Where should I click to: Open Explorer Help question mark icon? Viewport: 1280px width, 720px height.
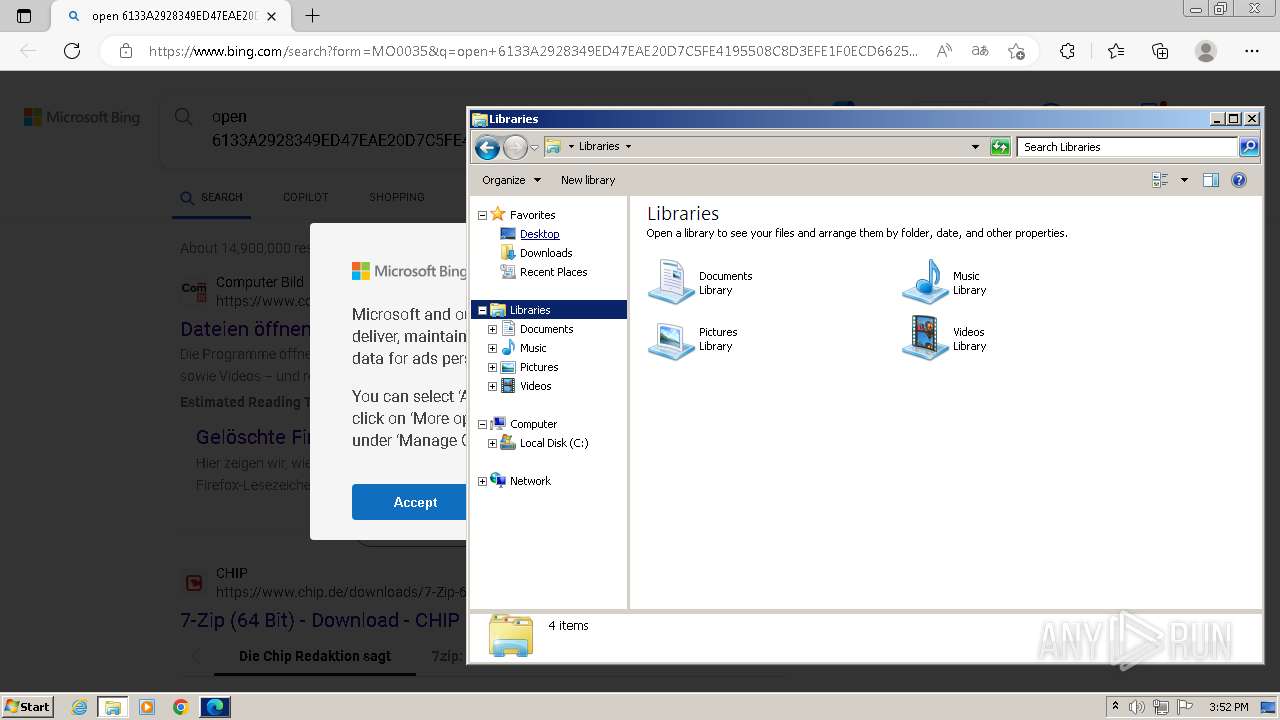click(1239, 180)
